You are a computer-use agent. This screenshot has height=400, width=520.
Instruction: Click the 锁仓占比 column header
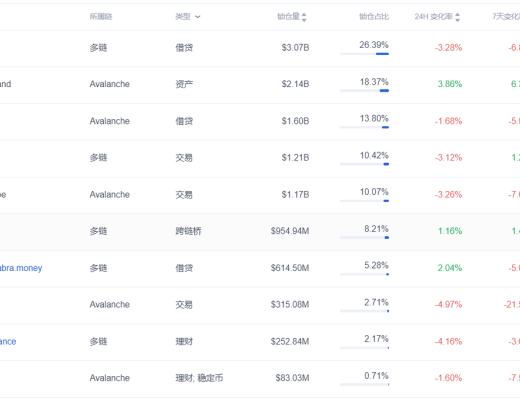click(x=374, y=17)
